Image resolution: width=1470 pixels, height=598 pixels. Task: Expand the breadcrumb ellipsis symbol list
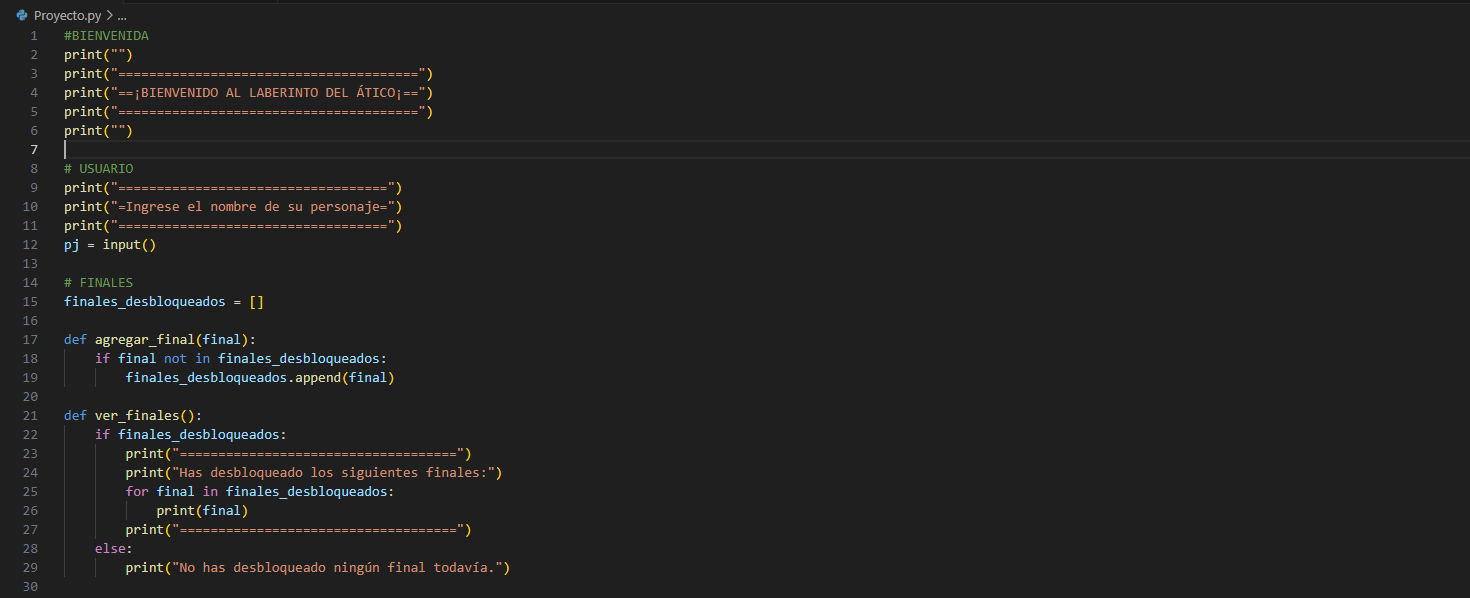pos(122,16)
